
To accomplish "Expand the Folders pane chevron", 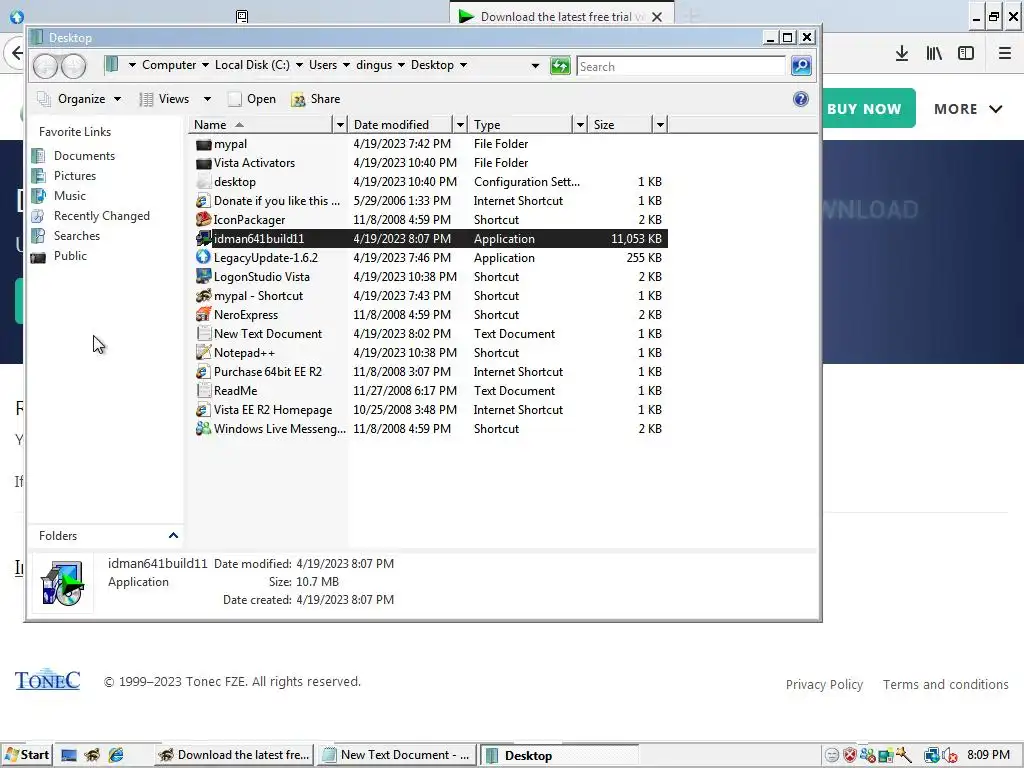I will [173, 536].
